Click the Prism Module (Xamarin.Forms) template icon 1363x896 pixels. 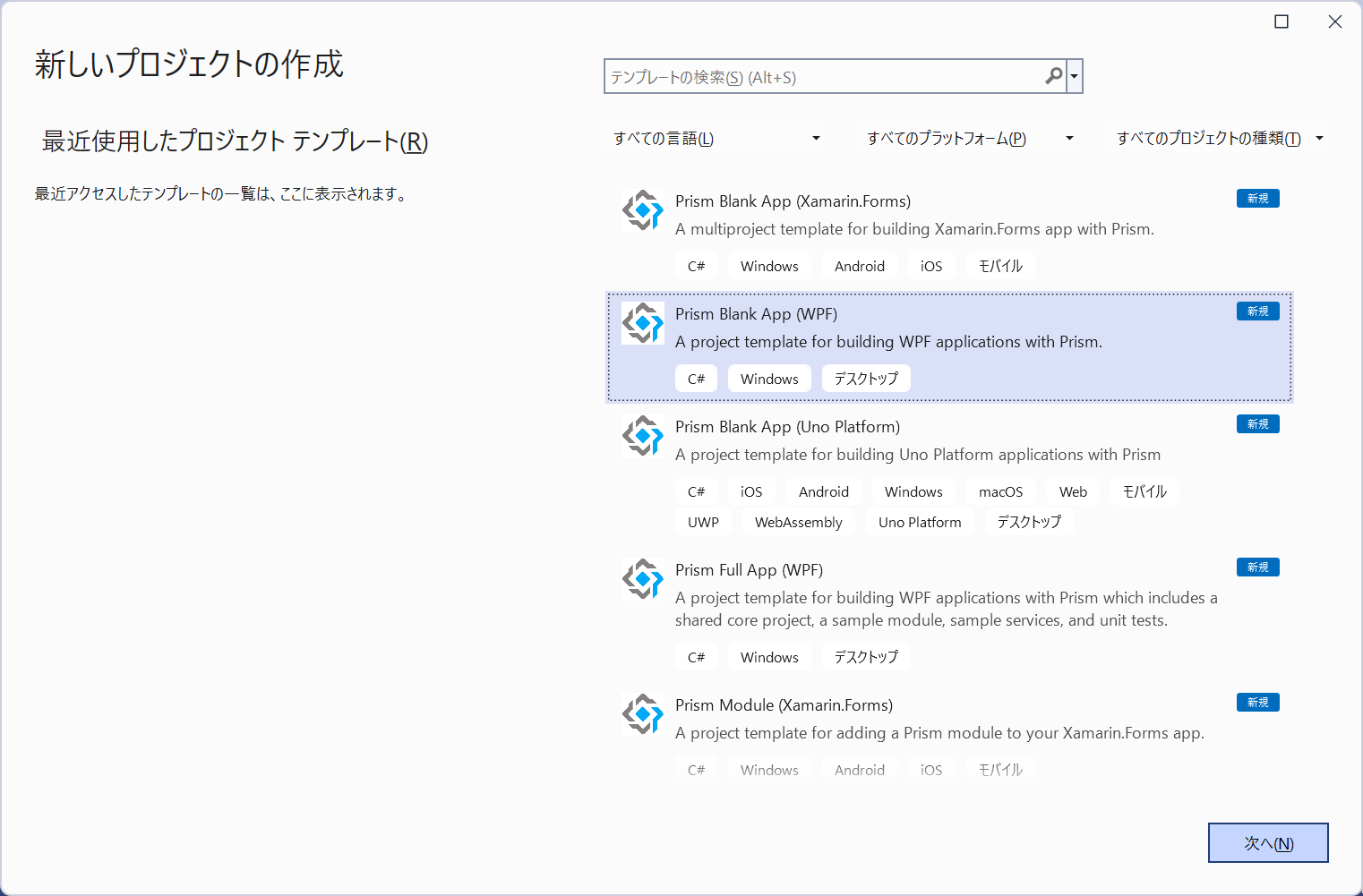point(643,714)
